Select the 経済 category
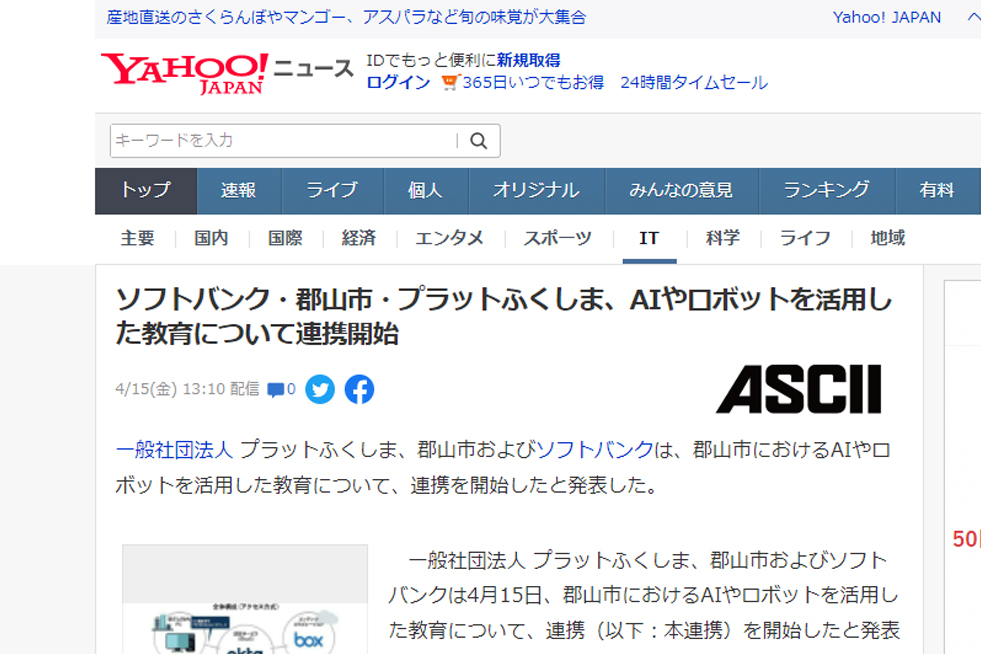 click(x=359, y=238)
